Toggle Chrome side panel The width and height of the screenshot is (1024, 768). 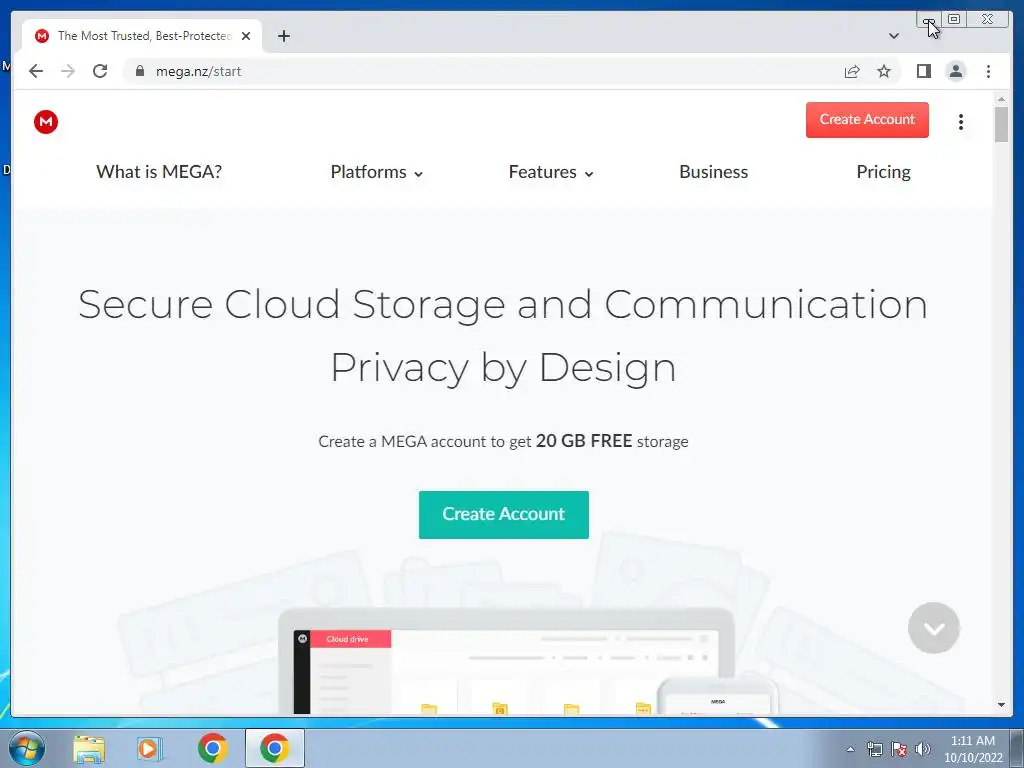tap(923, 71)
